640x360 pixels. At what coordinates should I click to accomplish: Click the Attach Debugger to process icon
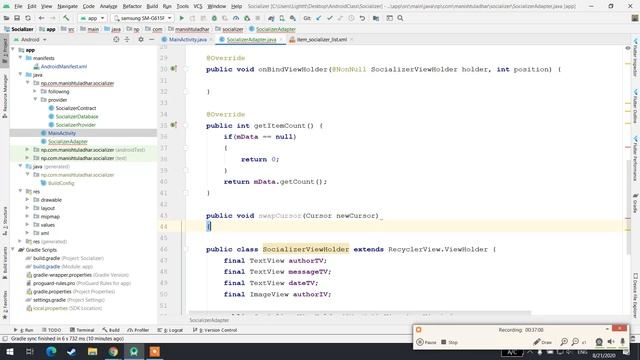tap(247, 18)
